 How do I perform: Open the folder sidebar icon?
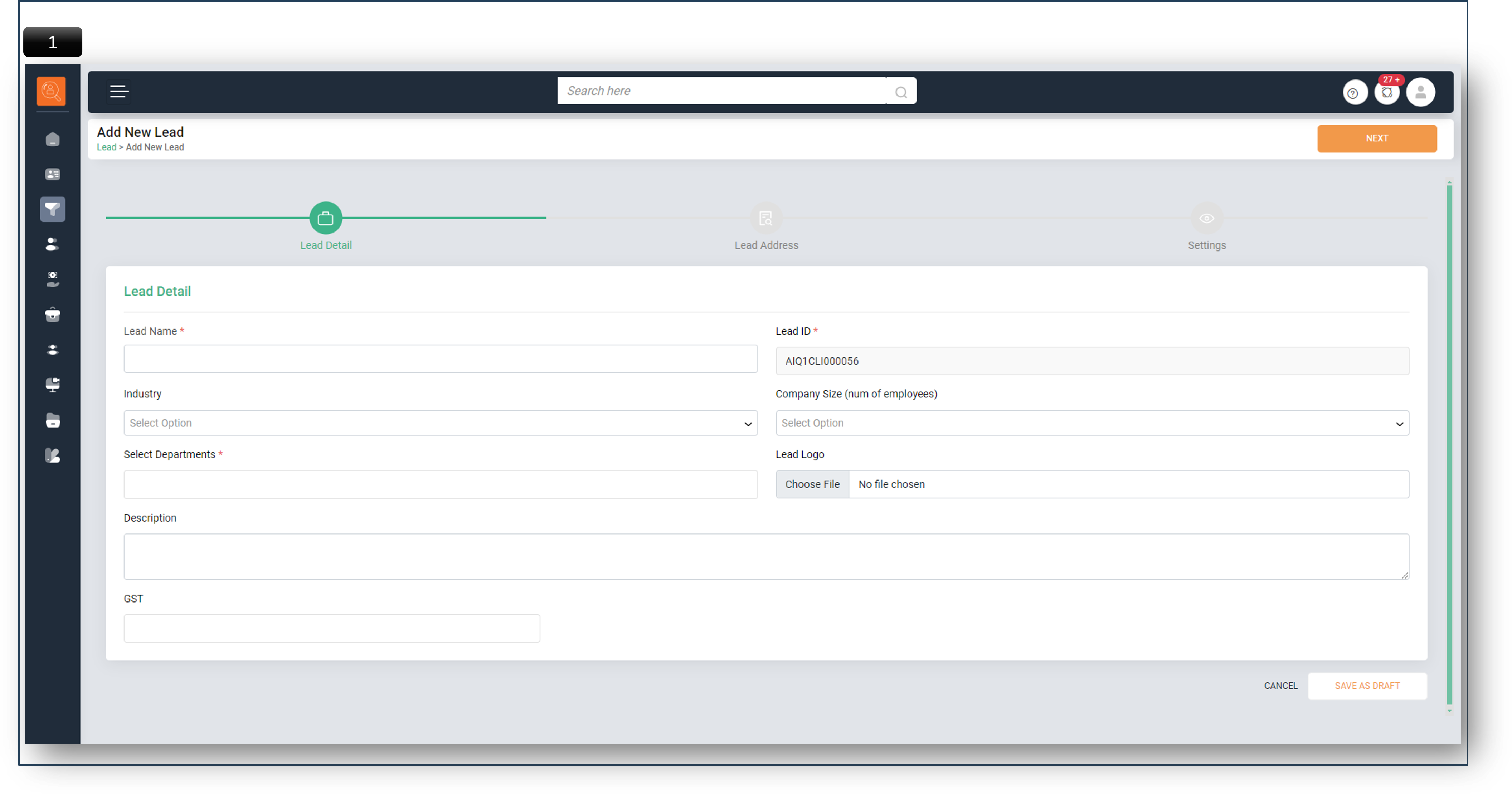(53, 421)
